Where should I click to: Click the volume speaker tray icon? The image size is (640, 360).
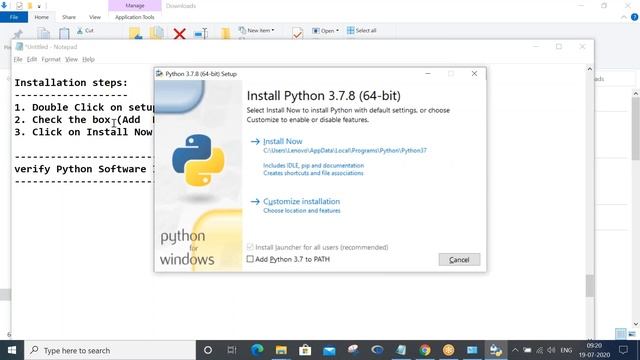coord(551,350)
